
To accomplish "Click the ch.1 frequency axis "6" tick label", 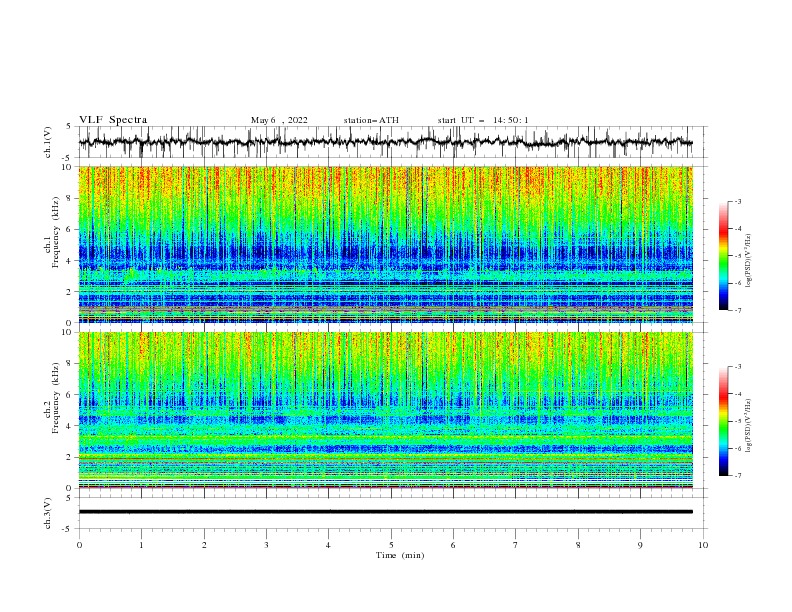I will pyautogui.click(x=70, y=229).
